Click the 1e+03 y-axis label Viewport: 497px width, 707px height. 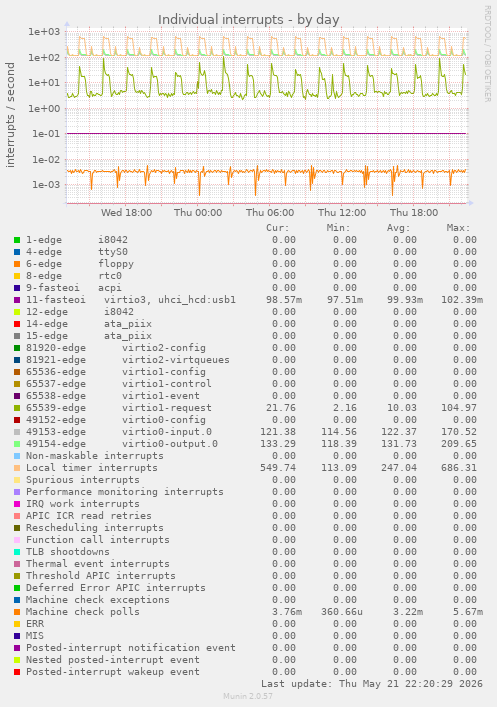coord(44,32)
